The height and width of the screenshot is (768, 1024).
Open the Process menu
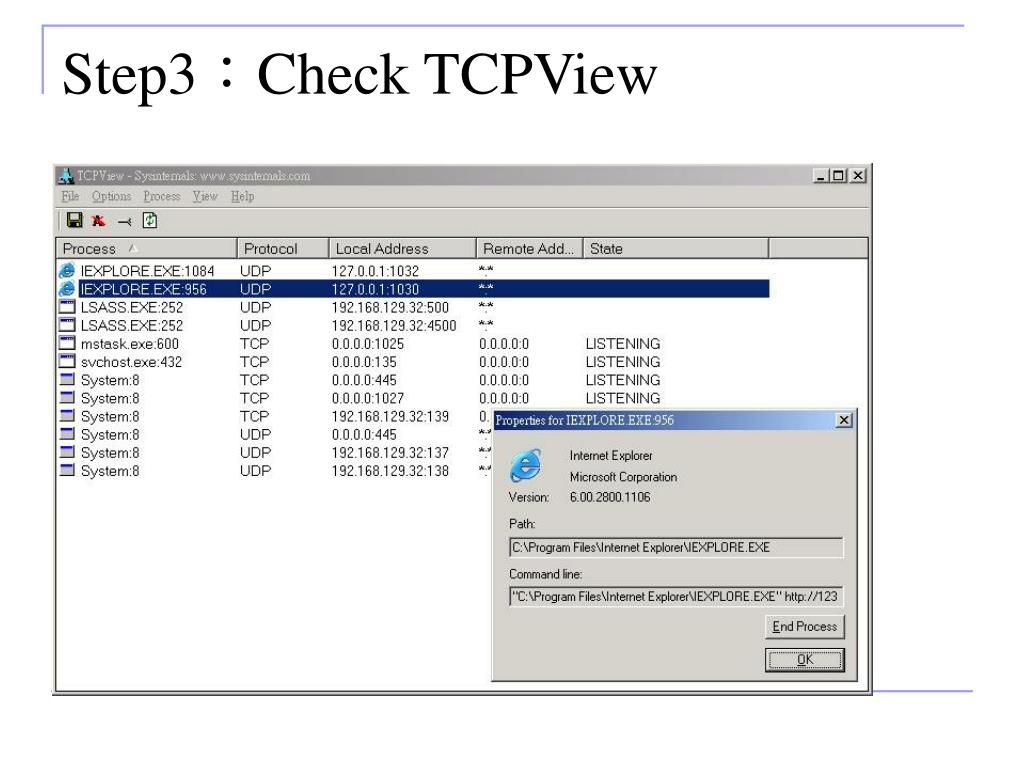[x=161, y=197]
